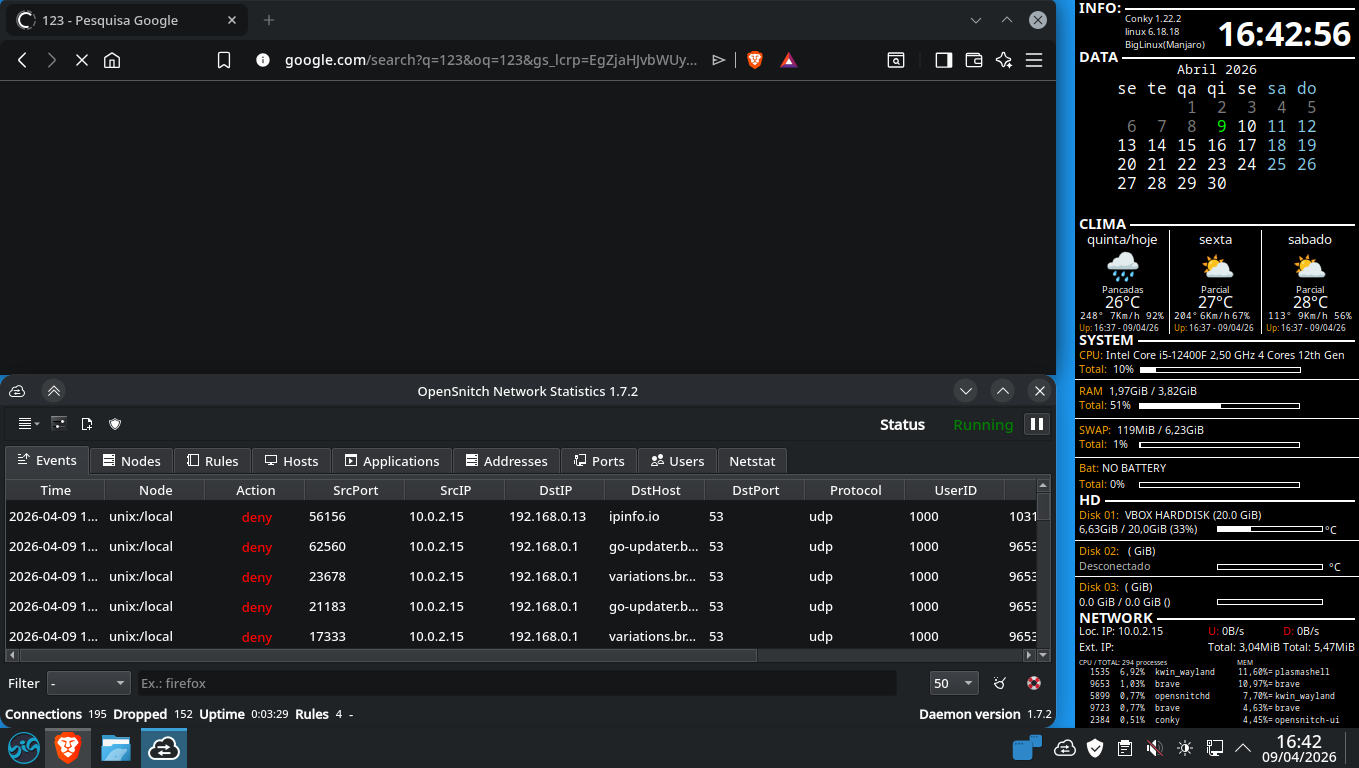The width and height of the screenshot is (1359, 768).
Task: Click the clear events broom icon
Action: 999,683
